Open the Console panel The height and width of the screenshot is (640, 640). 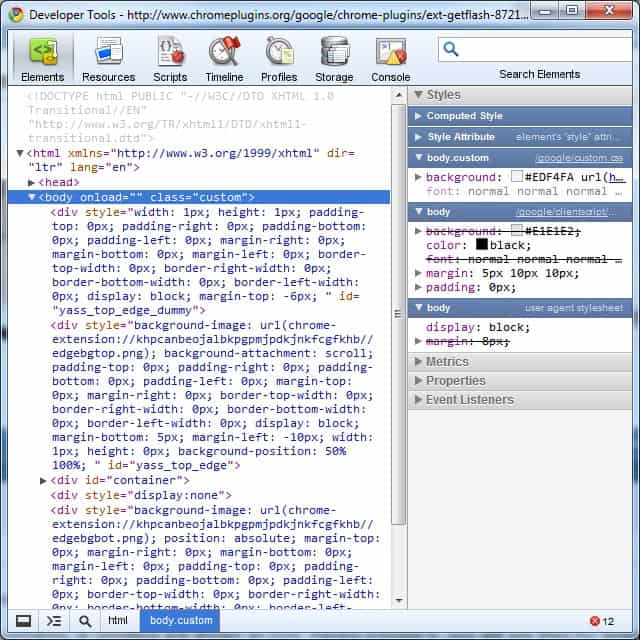pos(390,60)
